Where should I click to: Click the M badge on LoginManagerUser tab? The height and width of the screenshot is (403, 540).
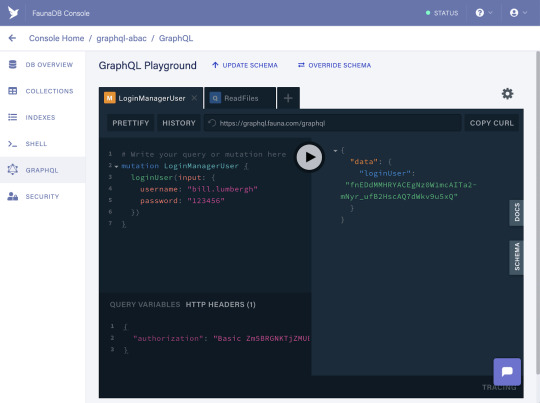pos(110,98)
